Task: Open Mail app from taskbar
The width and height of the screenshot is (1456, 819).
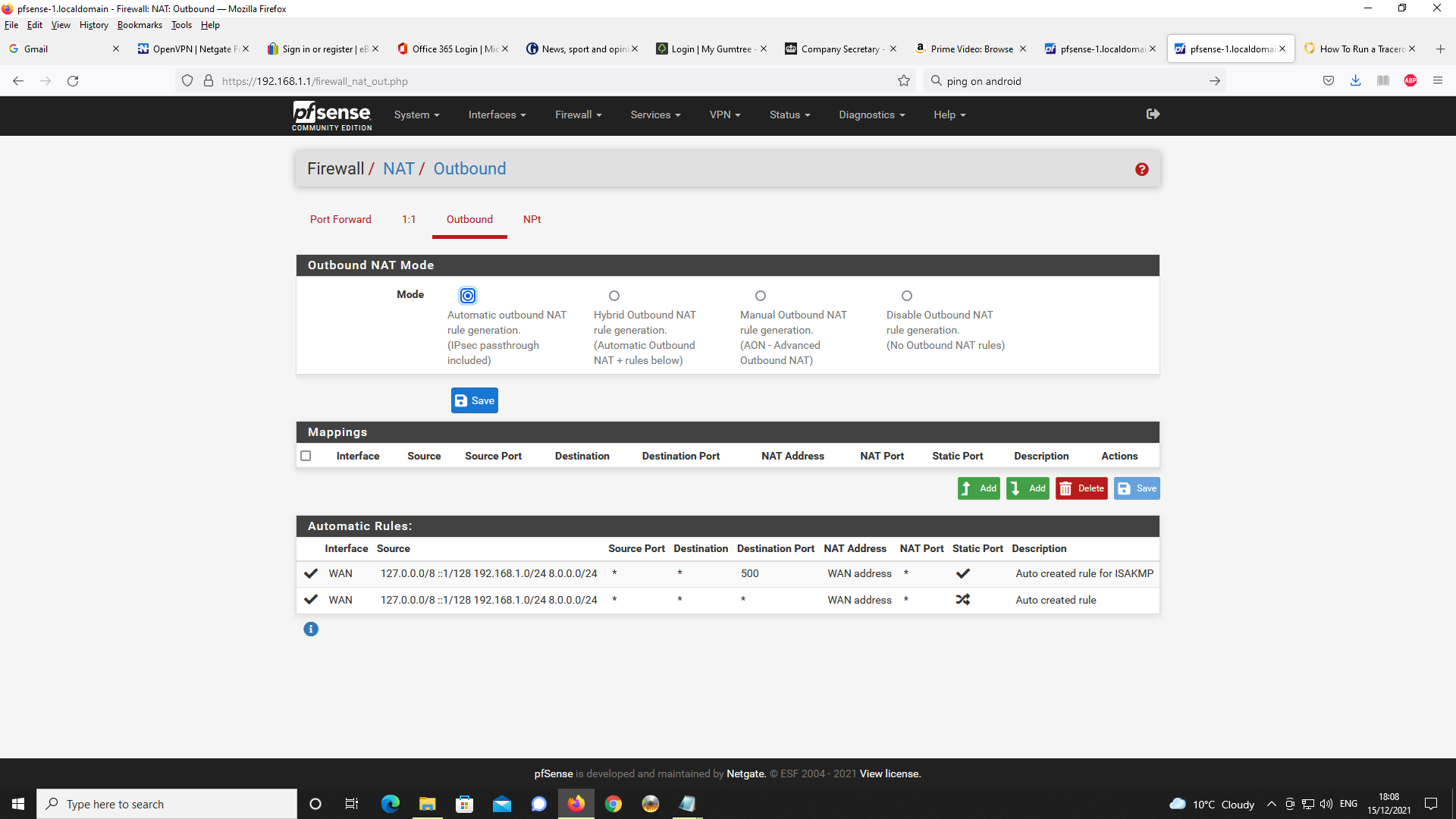Action: click(502, 804)
